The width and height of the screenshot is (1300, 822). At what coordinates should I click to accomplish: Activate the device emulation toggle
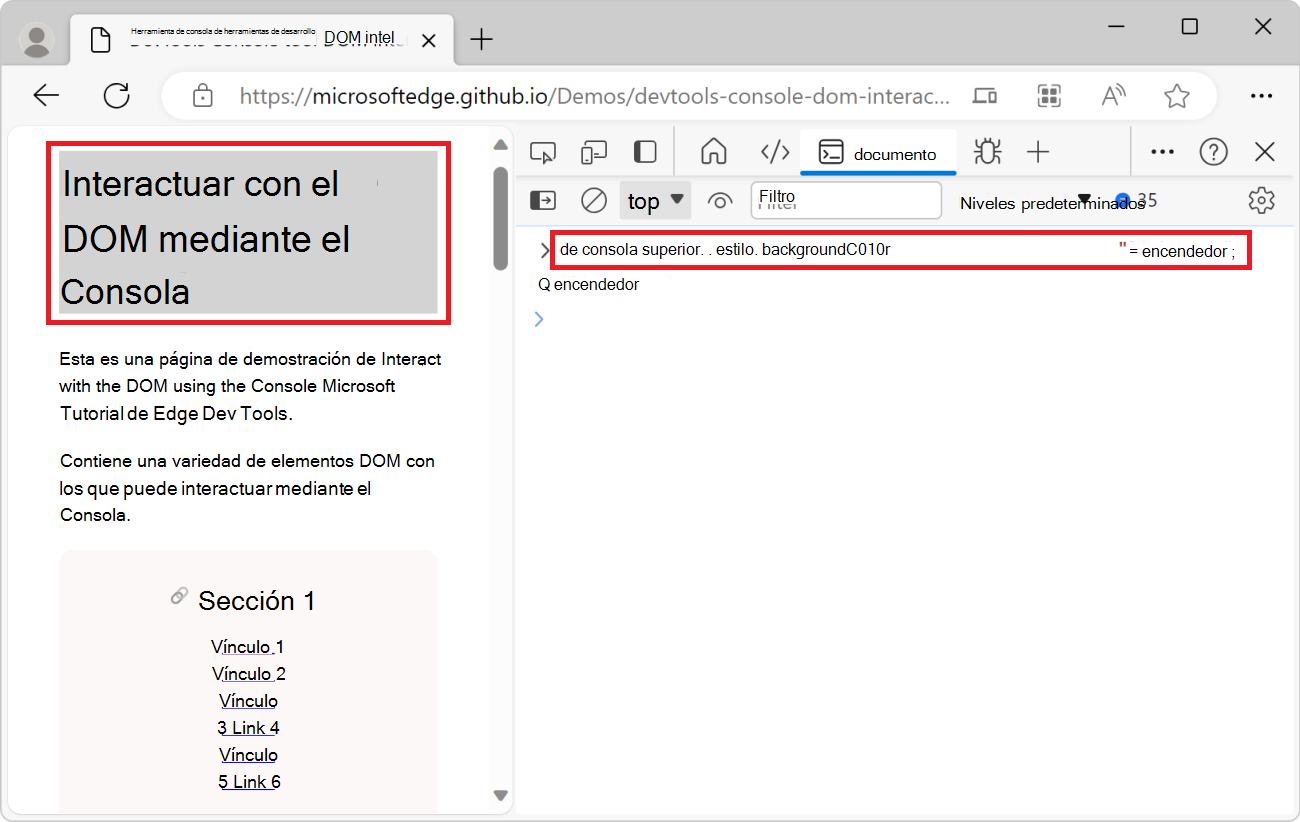point(594,151)
